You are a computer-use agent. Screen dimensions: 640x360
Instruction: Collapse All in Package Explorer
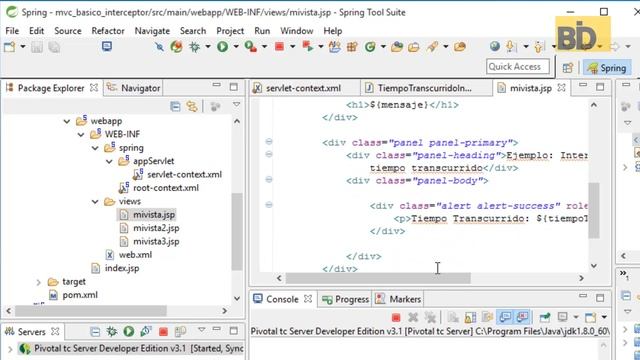tap(175, 107)
